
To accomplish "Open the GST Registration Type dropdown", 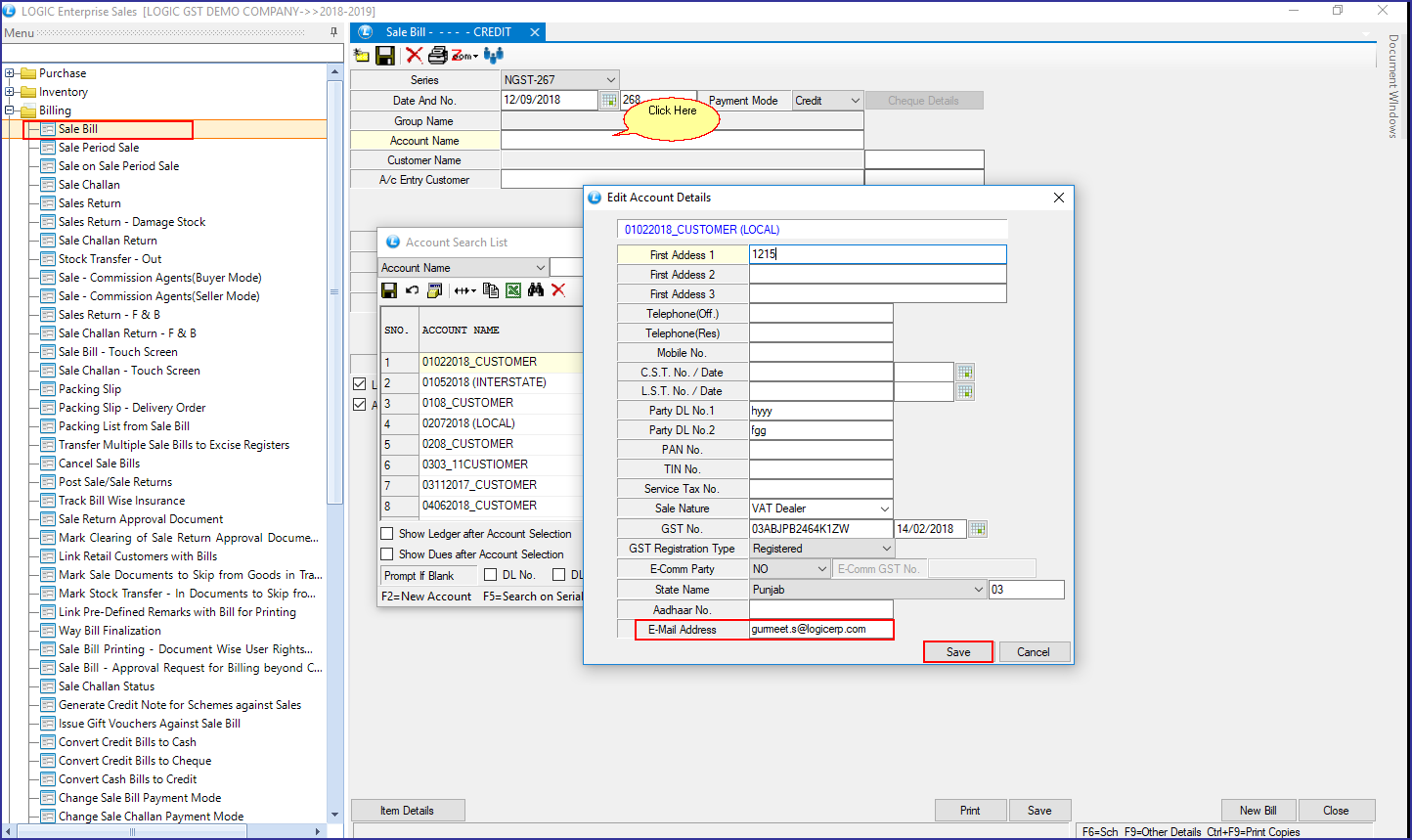I will tap(887, 550).
